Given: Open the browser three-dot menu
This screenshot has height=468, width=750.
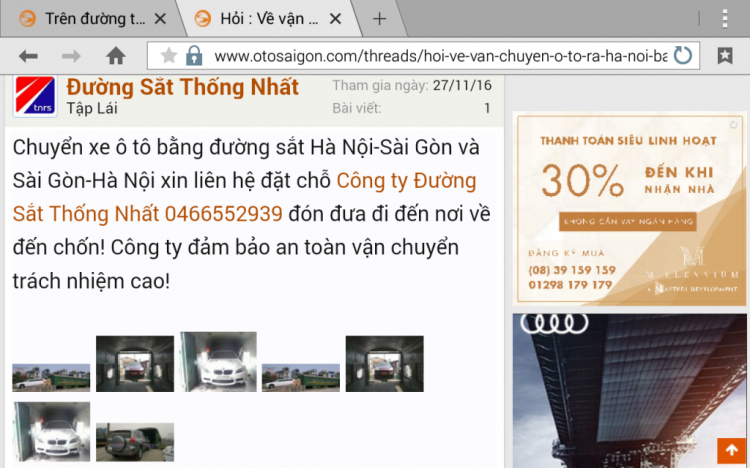Looking at the screenshot, I should (x=725, y=19).
